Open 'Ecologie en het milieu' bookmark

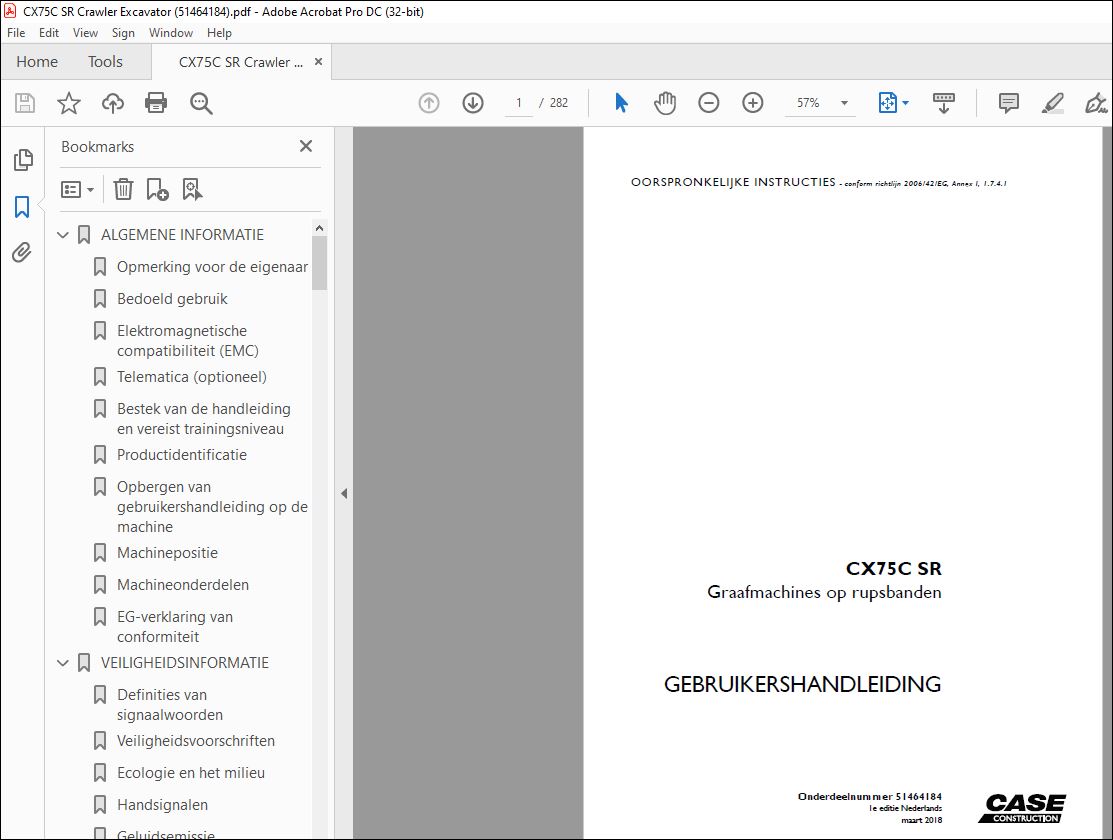pos(191,773)
